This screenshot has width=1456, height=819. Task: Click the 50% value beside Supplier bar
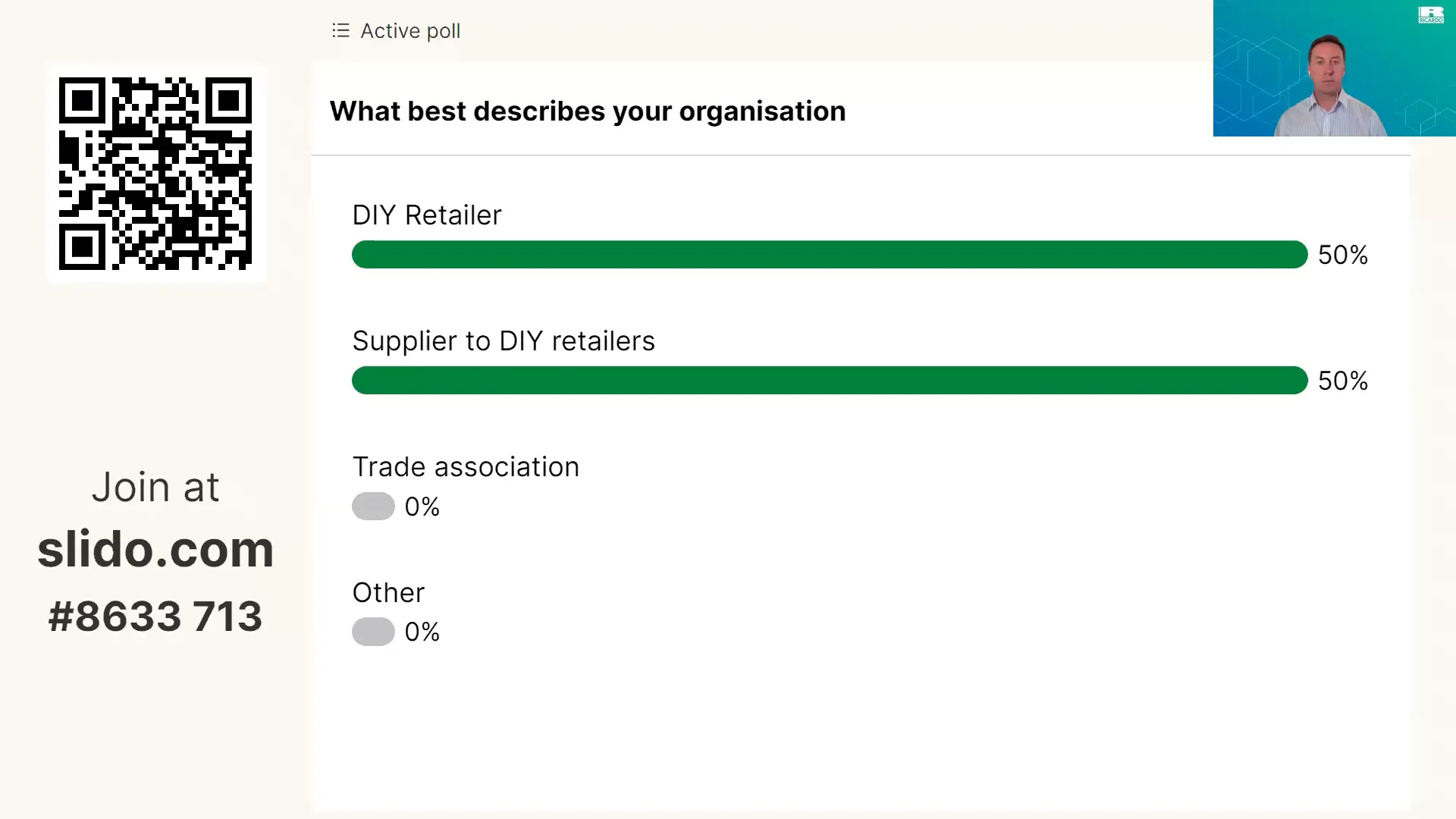click(1342, 381)
